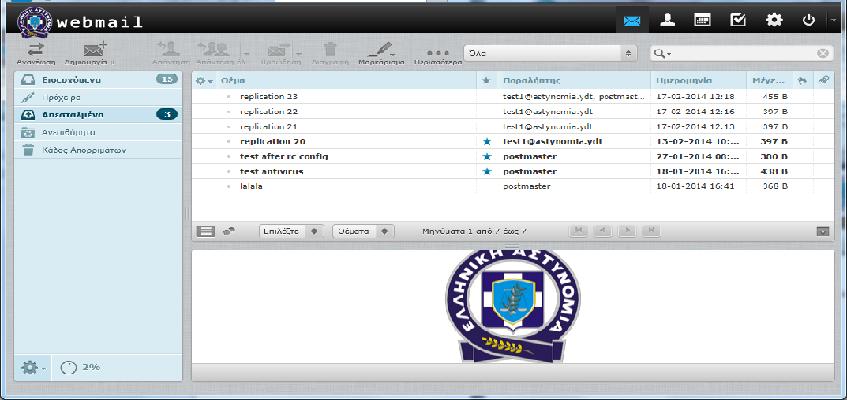Toggle star on test after rc config
Viewport: 847px width, 400px height.
tap(487, 157)
